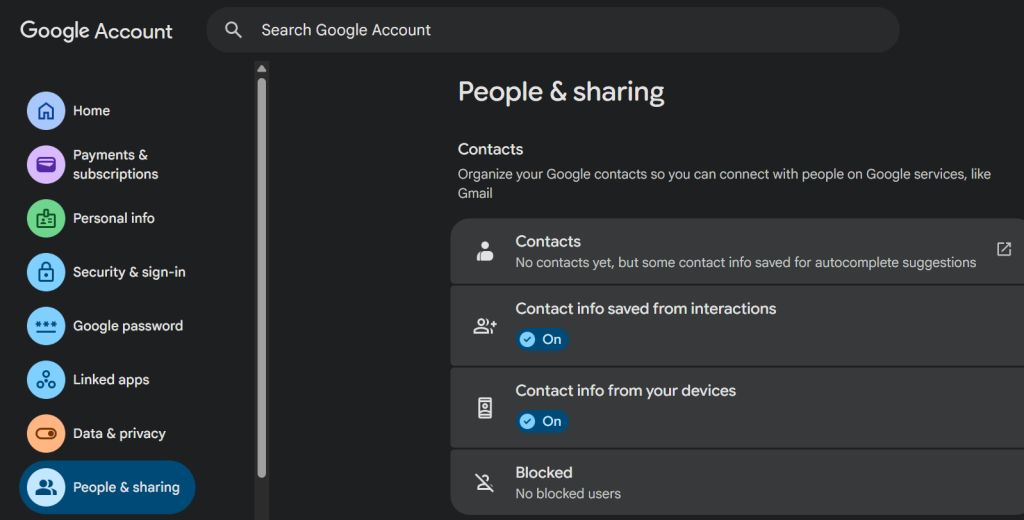
Task: Click the Google password asterisks icon
Action: coord(46,325)
